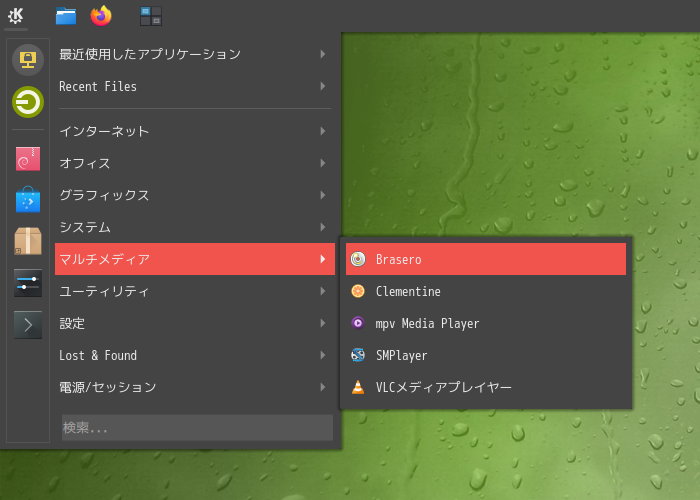Expand the 電源/セッション submenu arrow

pos(323,387)
